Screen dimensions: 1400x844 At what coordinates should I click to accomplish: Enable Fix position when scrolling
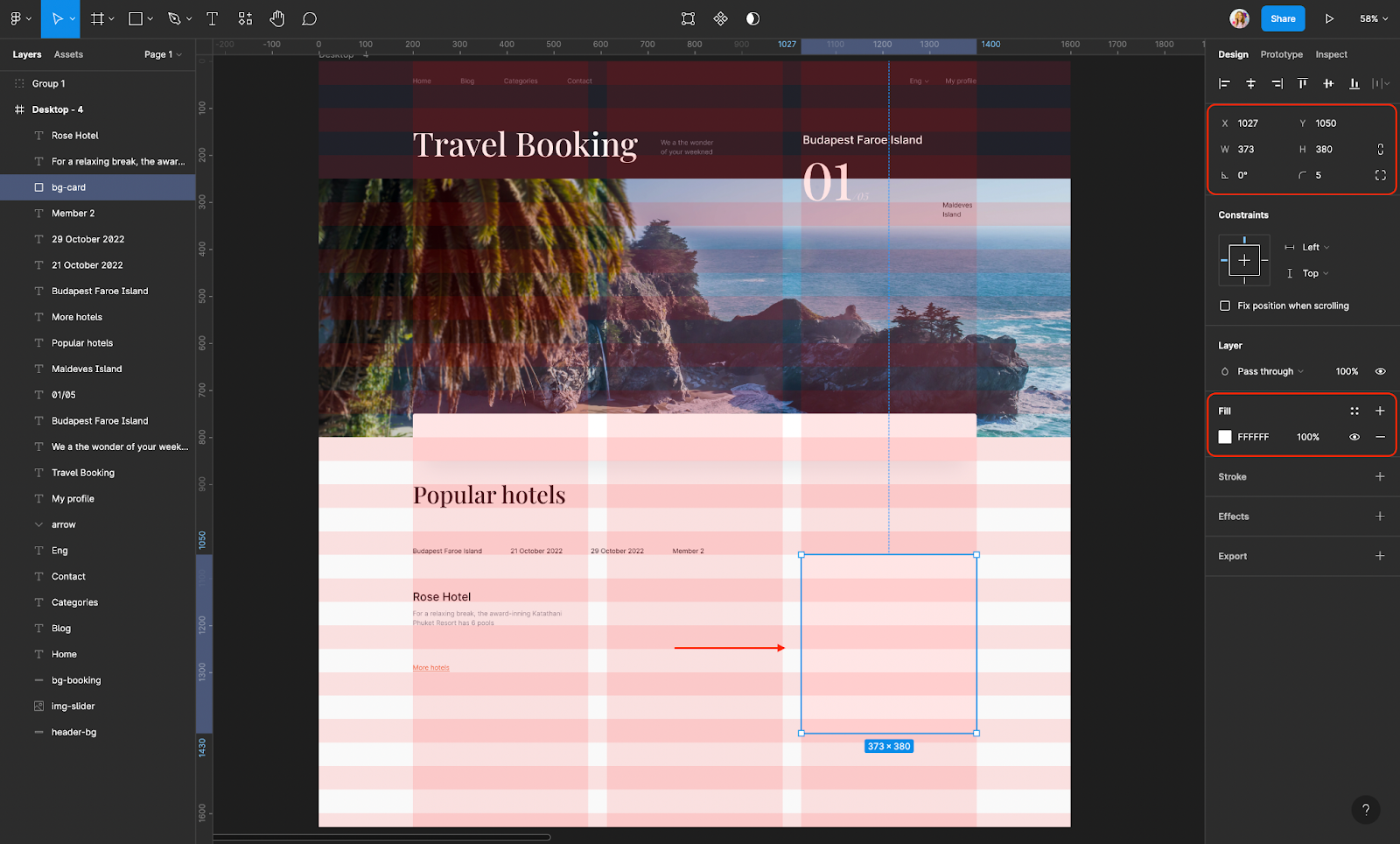click(x=1225, y=306)
